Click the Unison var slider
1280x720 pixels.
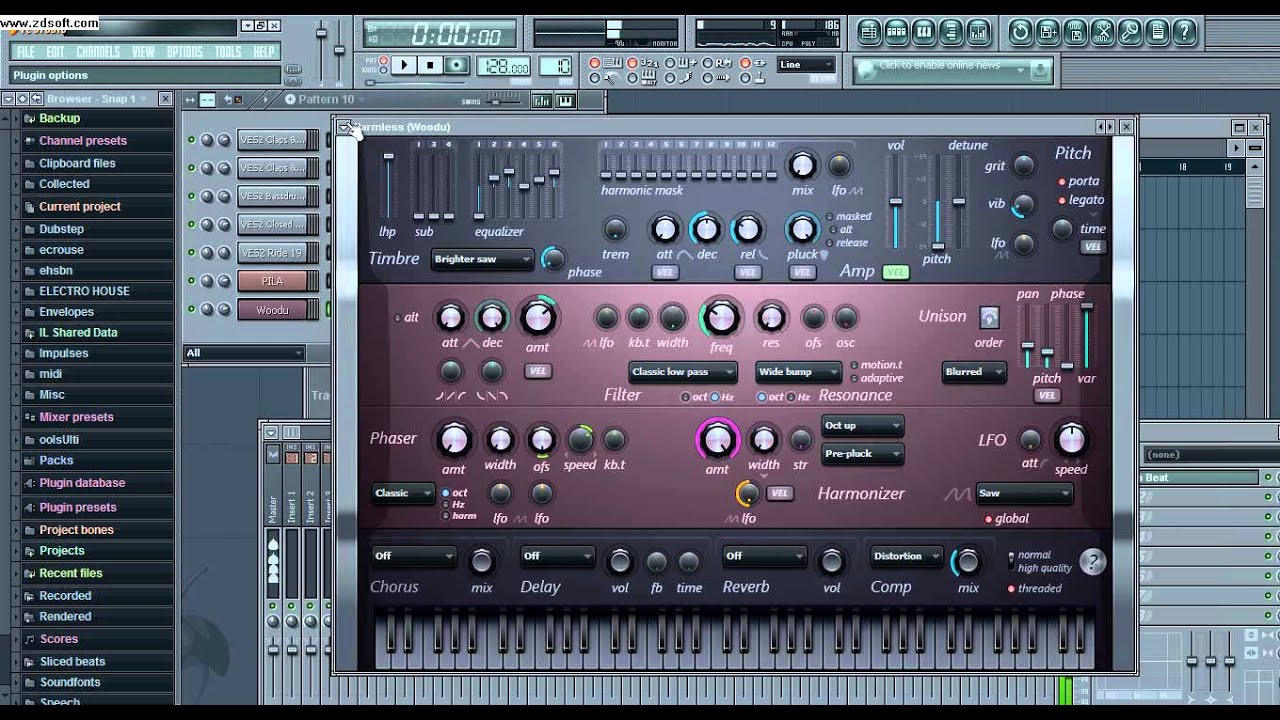point(1086,335)
